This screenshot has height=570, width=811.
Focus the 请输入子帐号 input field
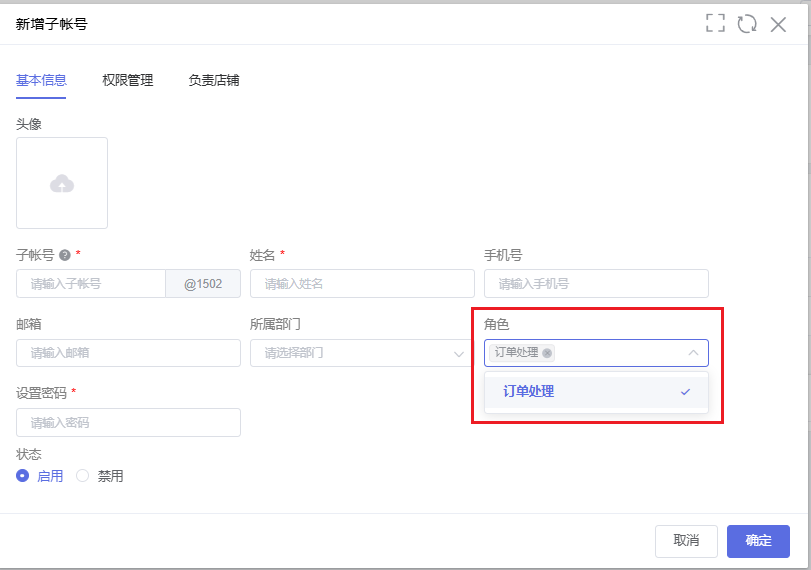(91, 283)
